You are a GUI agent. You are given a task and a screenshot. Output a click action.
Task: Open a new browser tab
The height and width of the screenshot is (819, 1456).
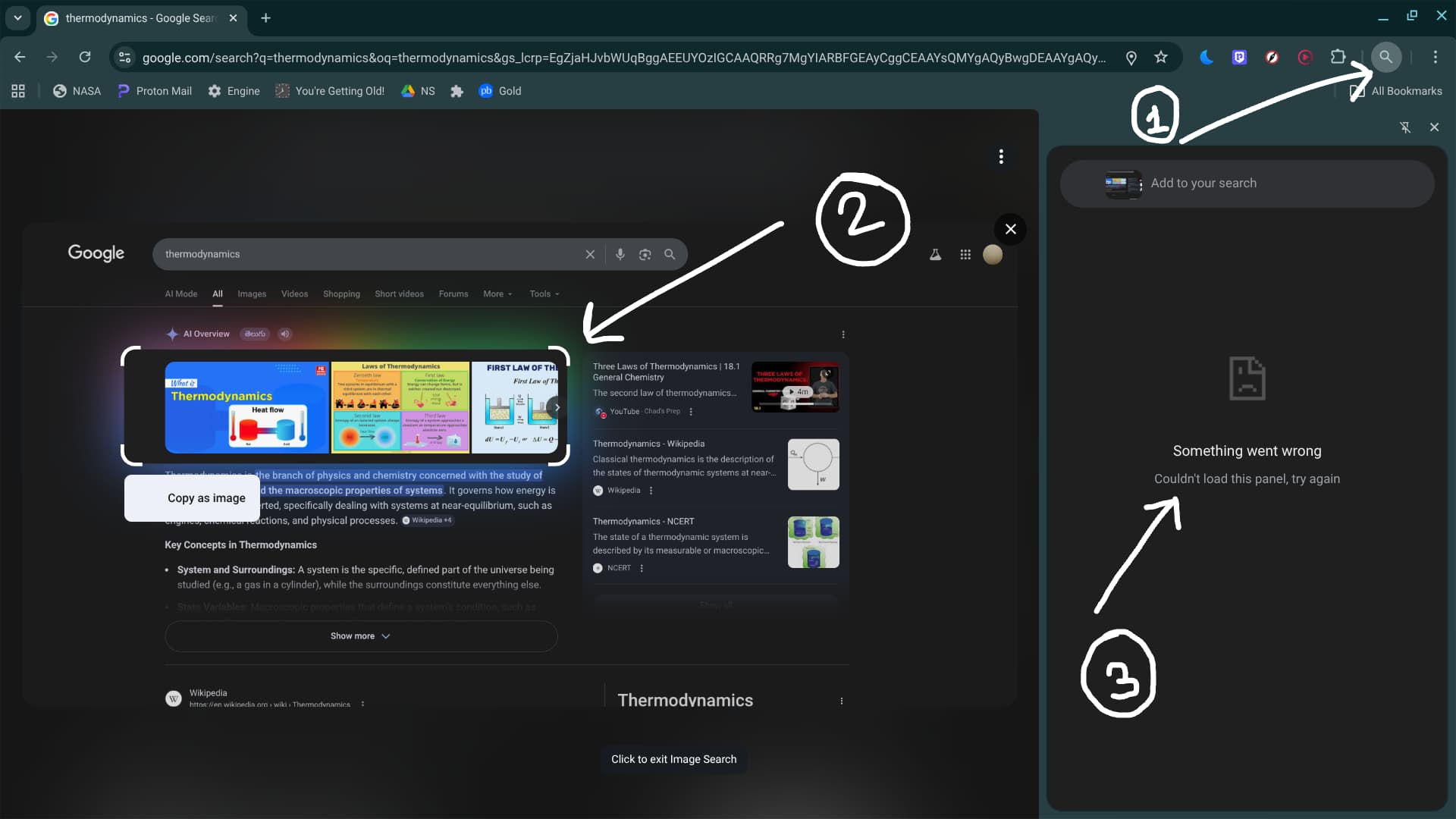265,18
